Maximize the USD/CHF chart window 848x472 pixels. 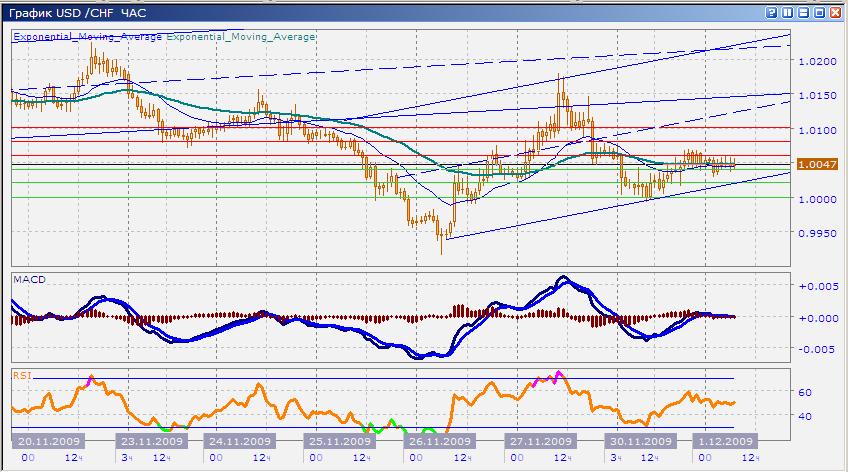[821, 12]
